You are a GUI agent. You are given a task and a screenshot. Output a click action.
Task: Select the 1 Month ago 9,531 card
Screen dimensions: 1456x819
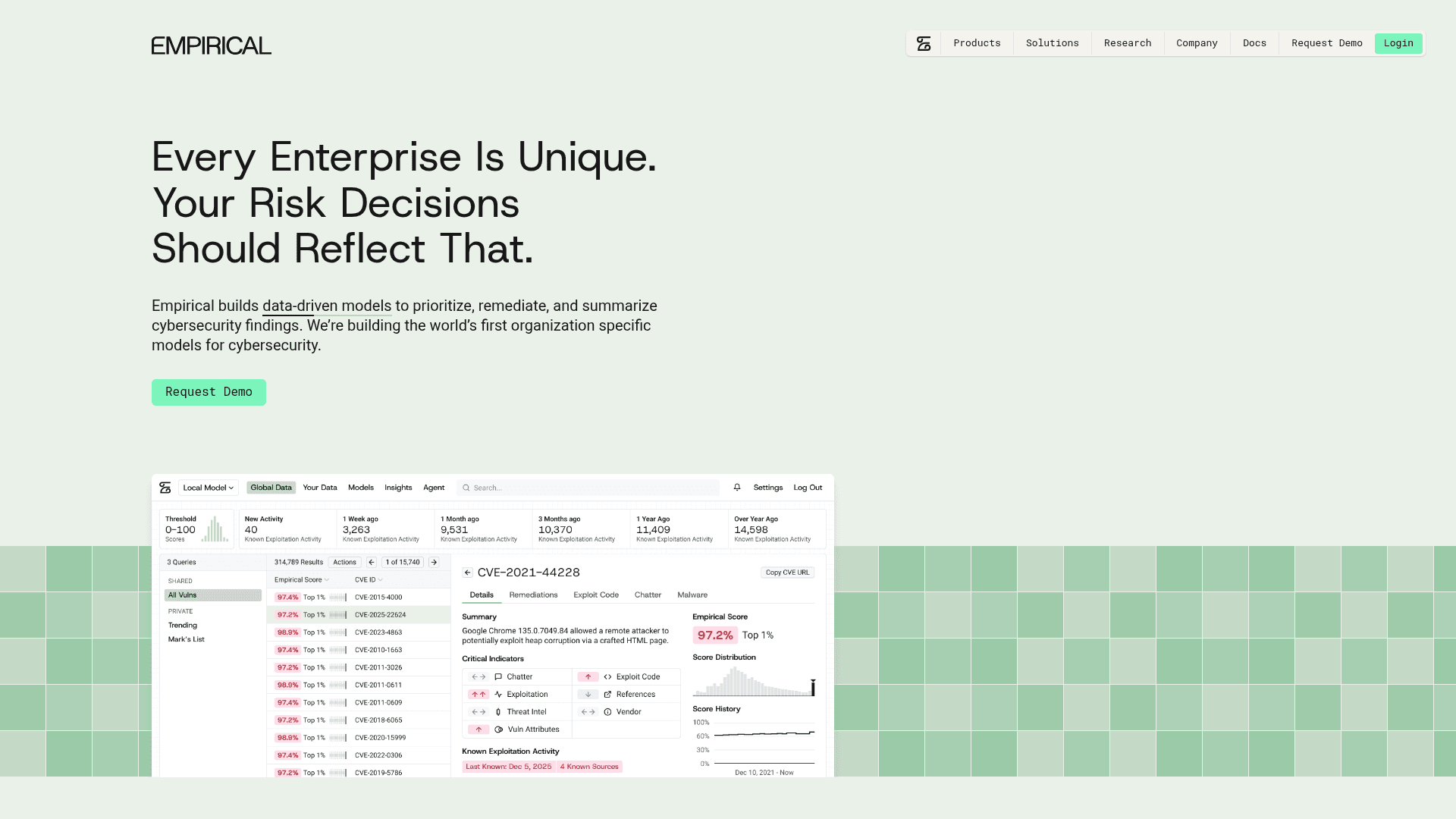click(483, 529)
